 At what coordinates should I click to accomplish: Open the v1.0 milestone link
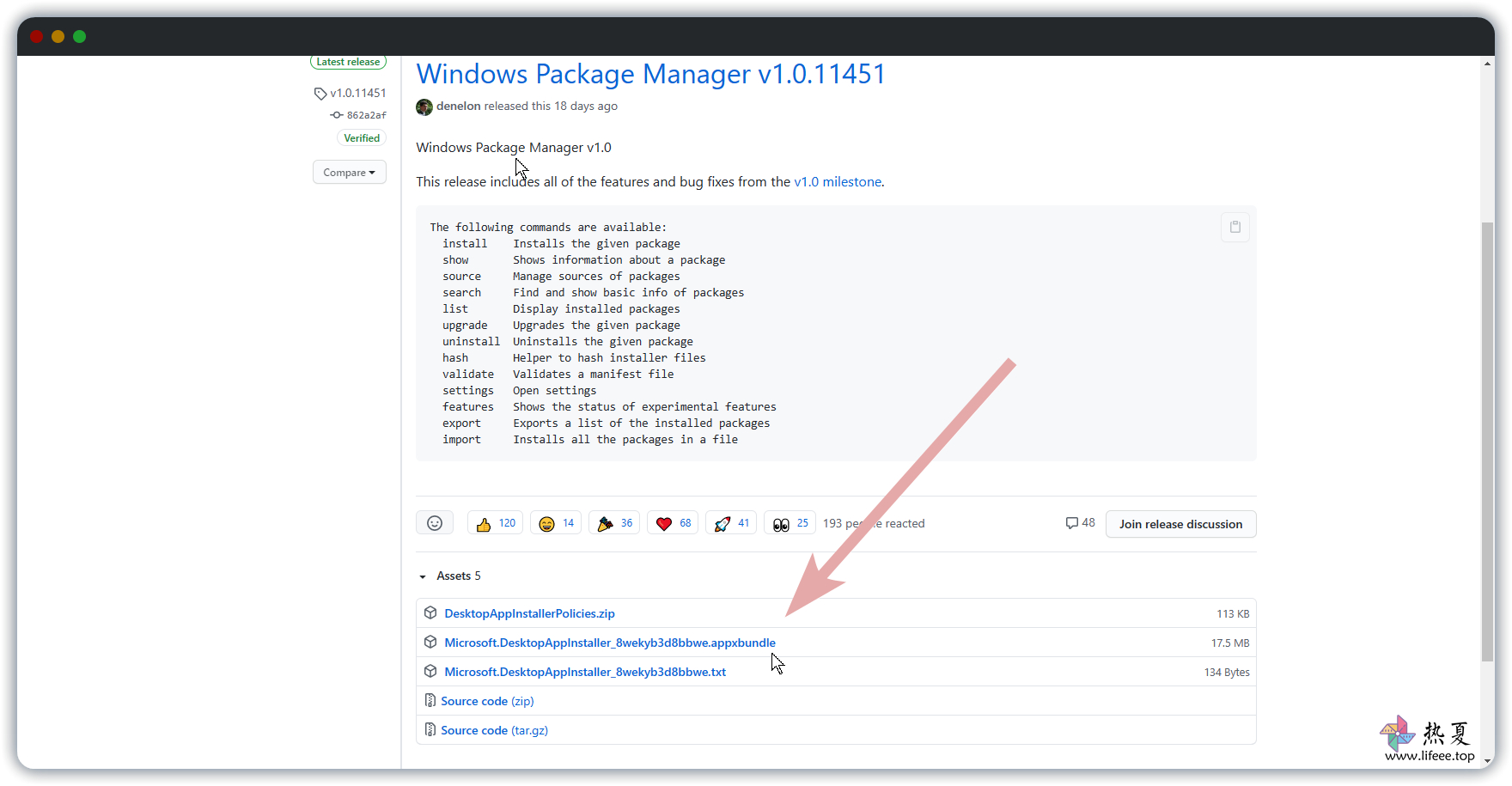[x=838, y=182]
